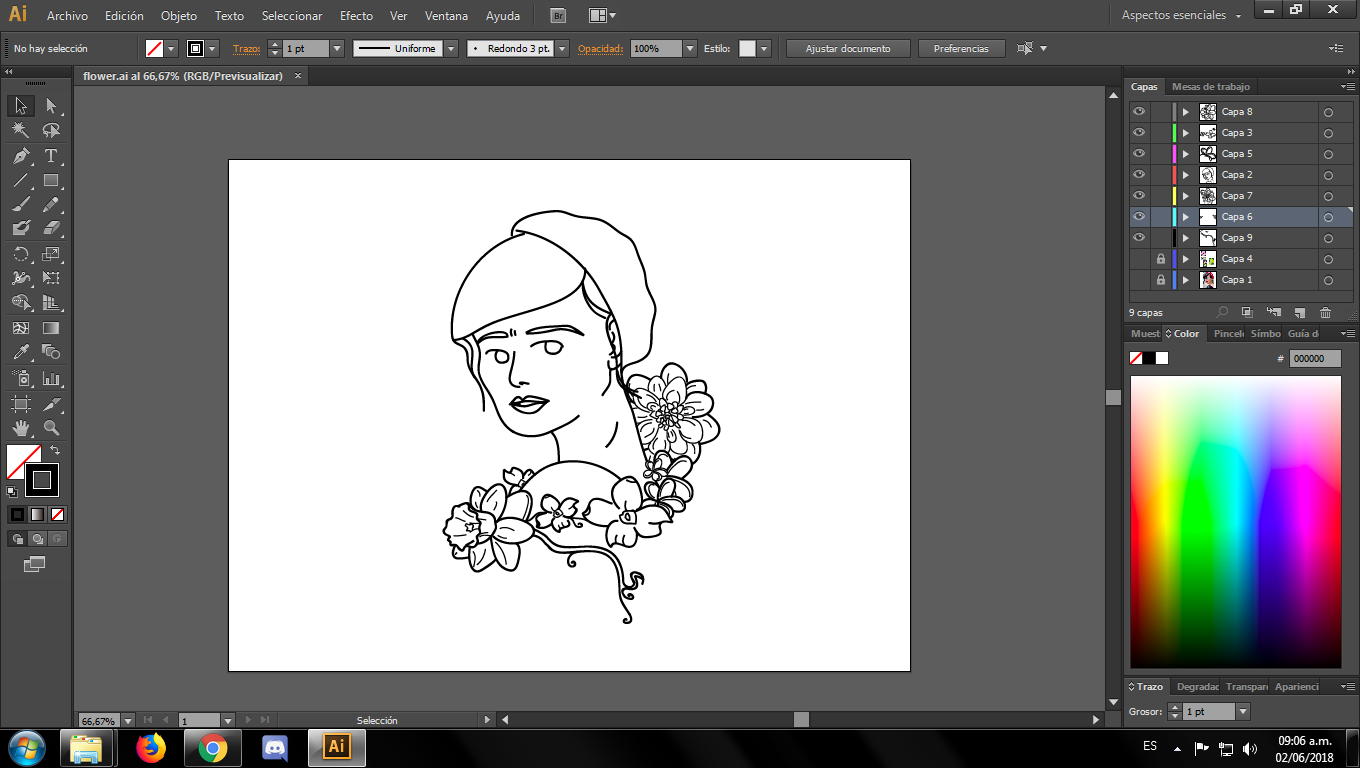Delete layer using trash icon in Capas
Viewport: 1360px width, 768px height.
coord(1326,313)
